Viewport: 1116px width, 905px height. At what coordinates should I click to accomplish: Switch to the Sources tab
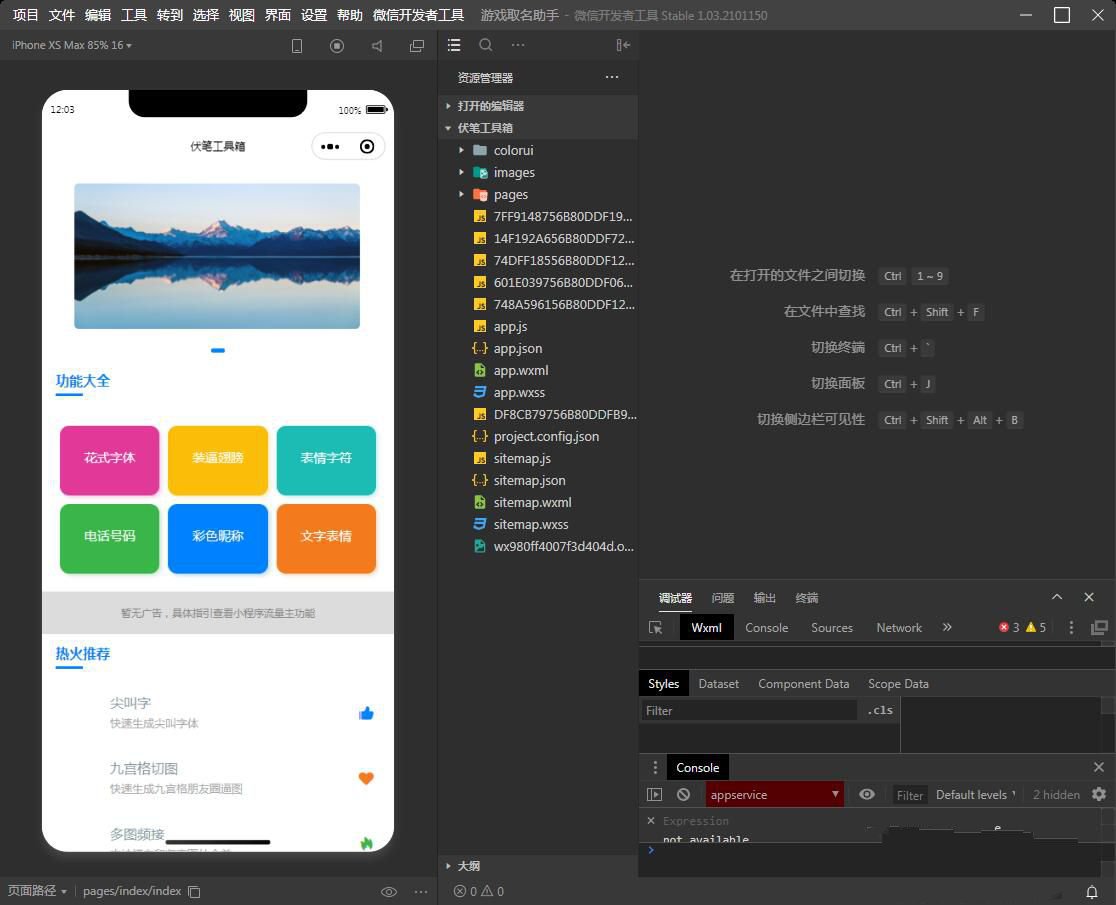click(832, 628)
